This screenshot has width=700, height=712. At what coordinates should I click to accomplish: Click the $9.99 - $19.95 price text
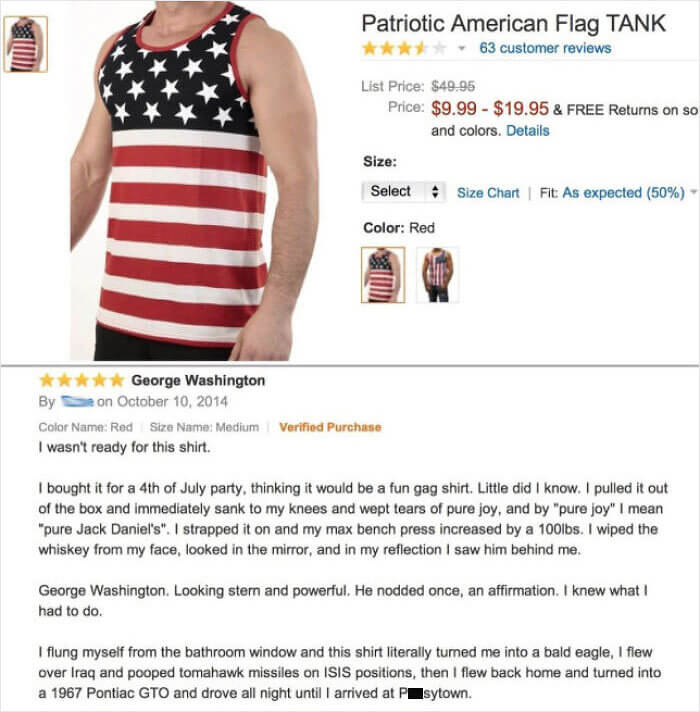coord(490,109)
